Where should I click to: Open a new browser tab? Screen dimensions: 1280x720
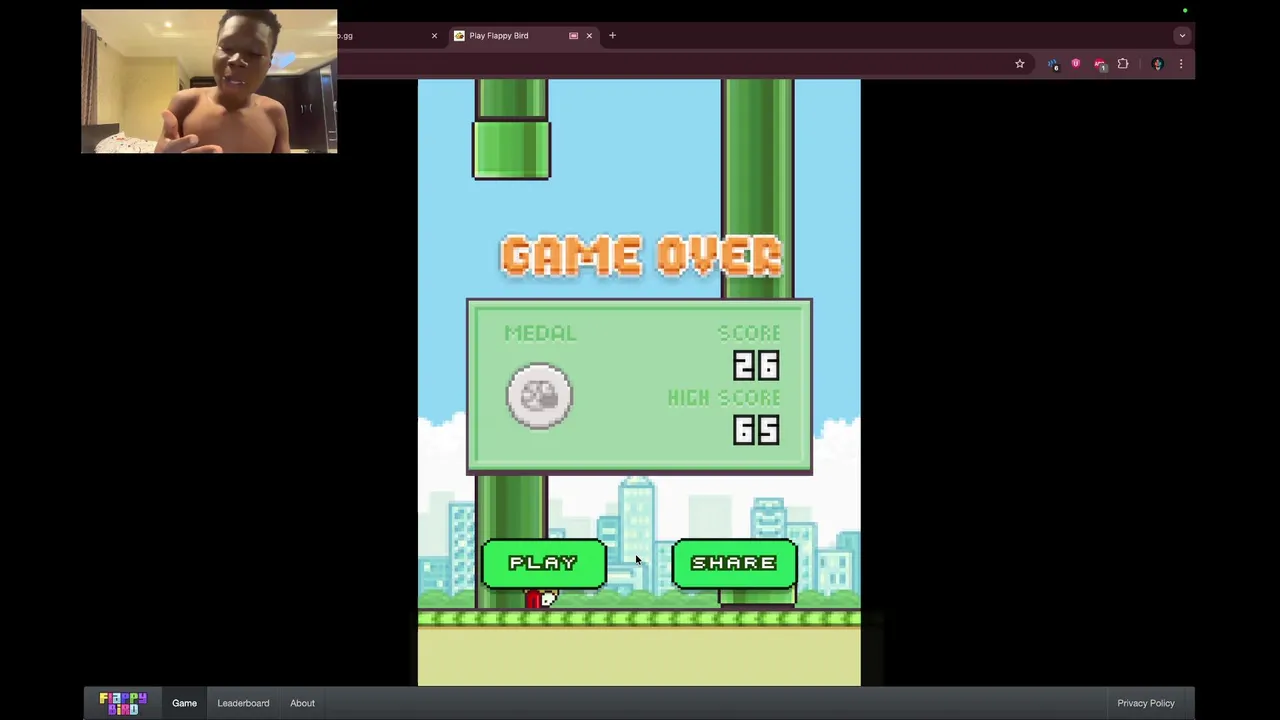612,35
